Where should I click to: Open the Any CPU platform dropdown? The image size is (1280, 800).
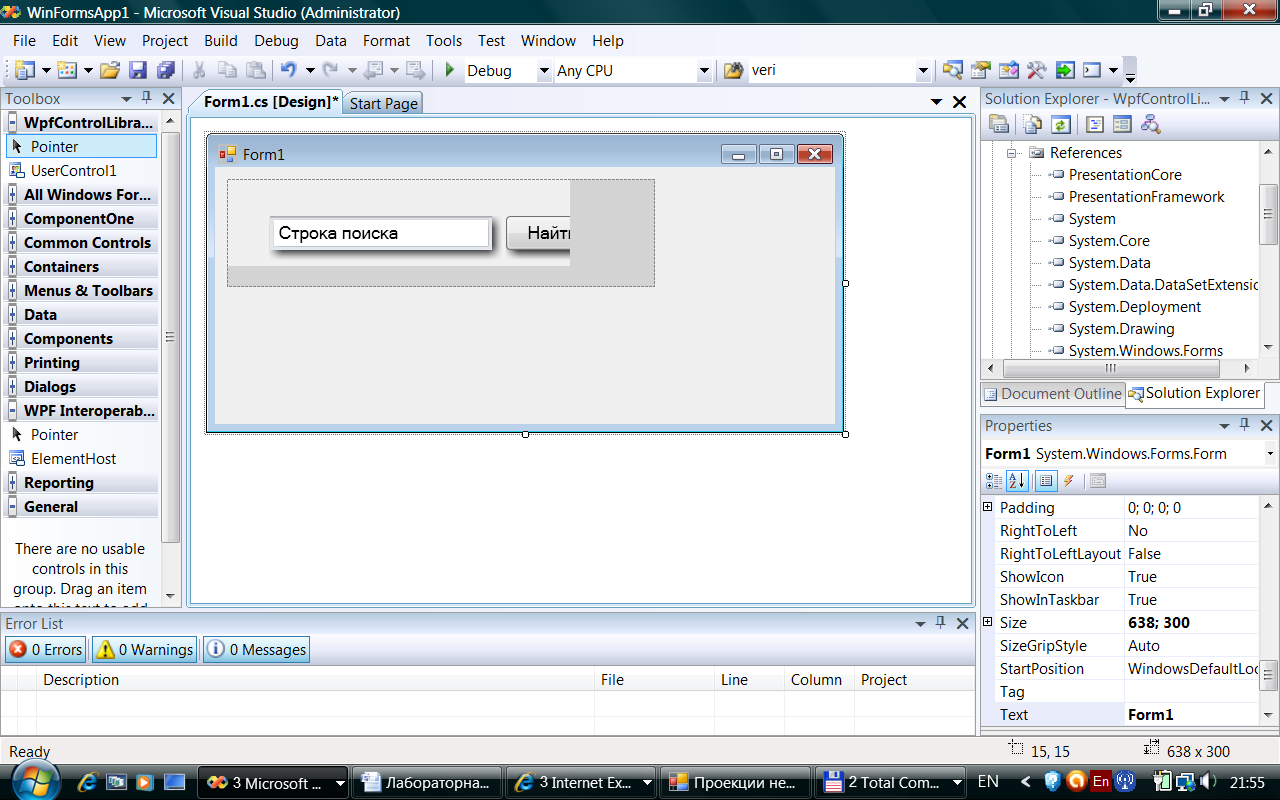click(704, 71)
